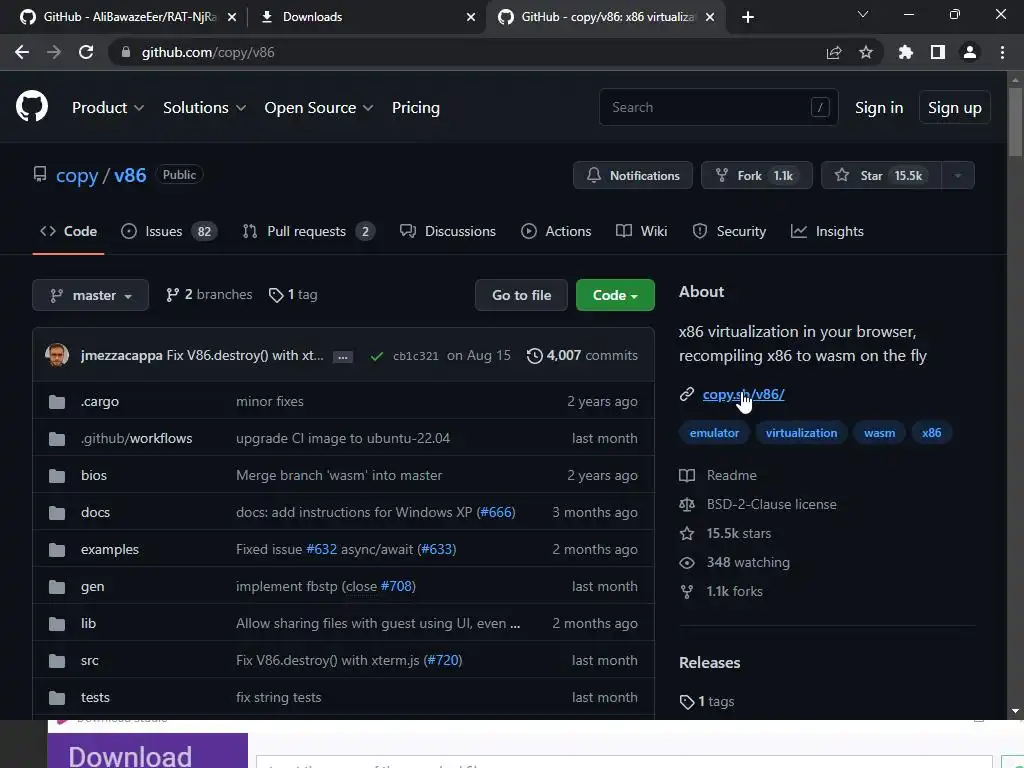The width and height of the screenshot is (1024, 768).
Task: Open the master branch dropdown
Action: tap(91, 295)
